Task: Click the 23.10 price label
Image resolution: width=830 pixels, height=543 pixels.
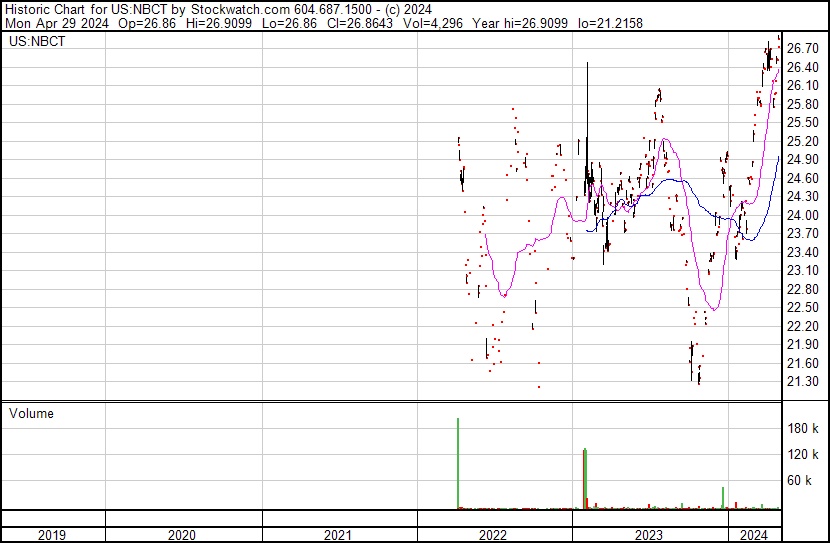Action: (x=803, y=270)
